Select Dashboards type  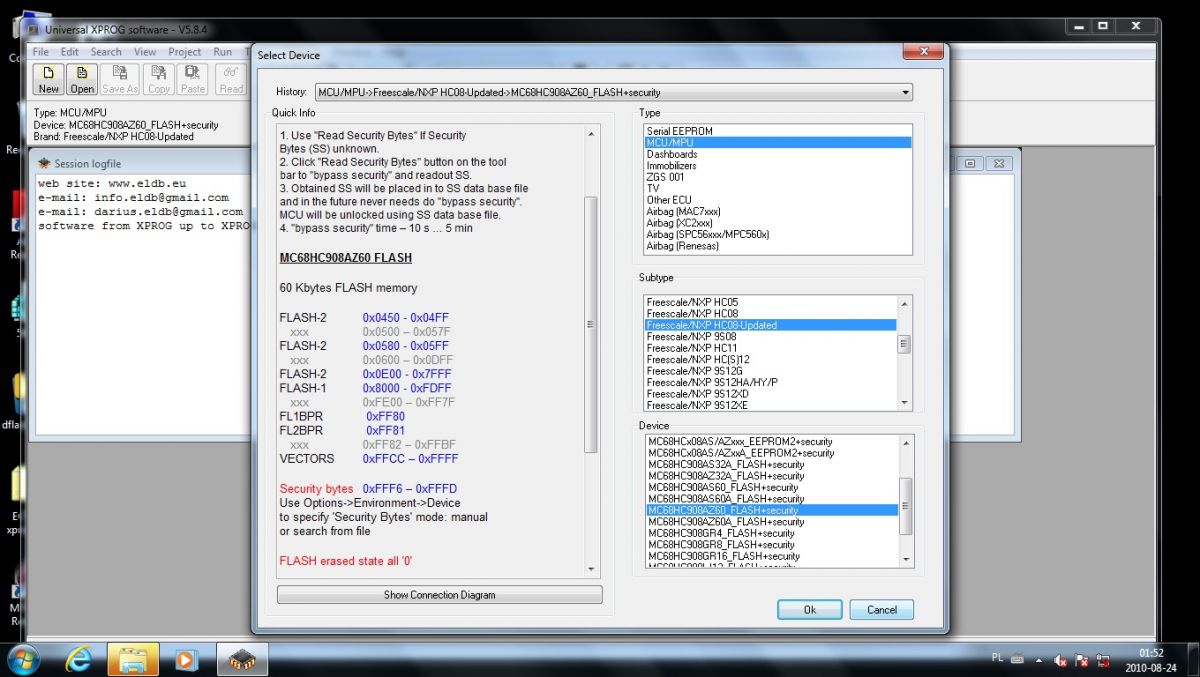point(778,154)
